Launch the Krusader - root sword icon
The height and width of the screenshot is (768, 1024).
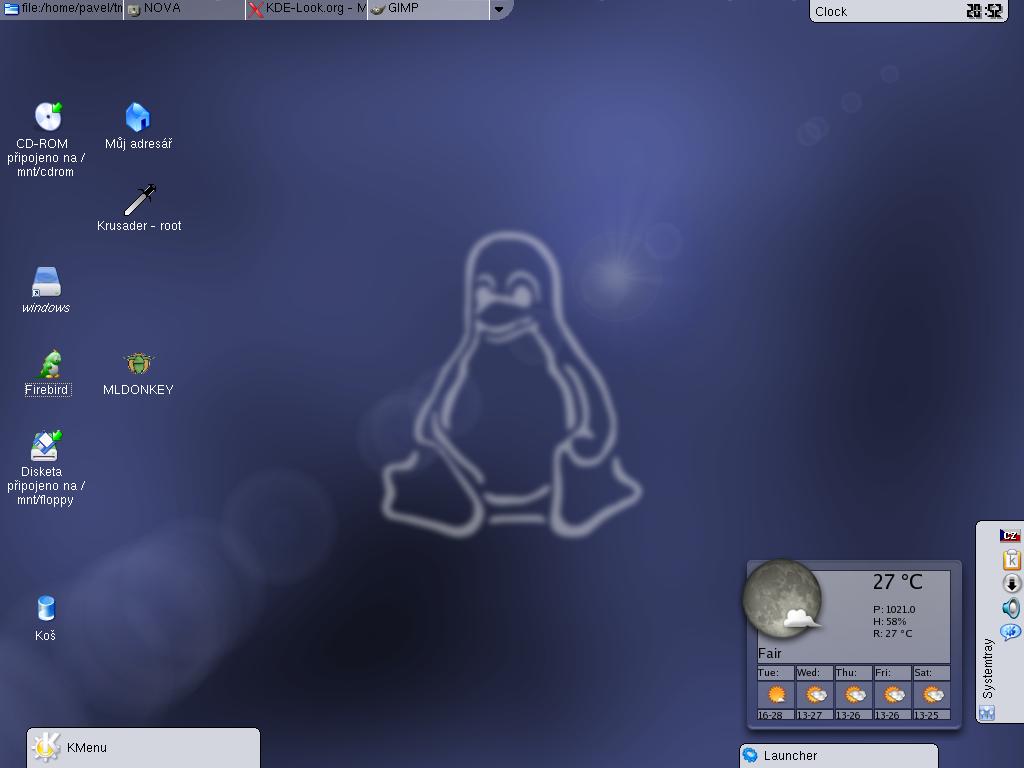coord(140,199)
